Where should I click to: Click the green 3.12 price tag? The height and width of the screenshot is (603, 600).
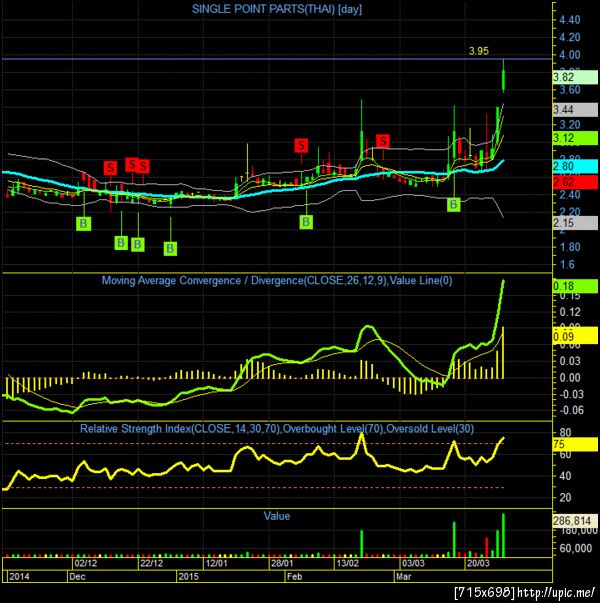click(x=575, y=138)
